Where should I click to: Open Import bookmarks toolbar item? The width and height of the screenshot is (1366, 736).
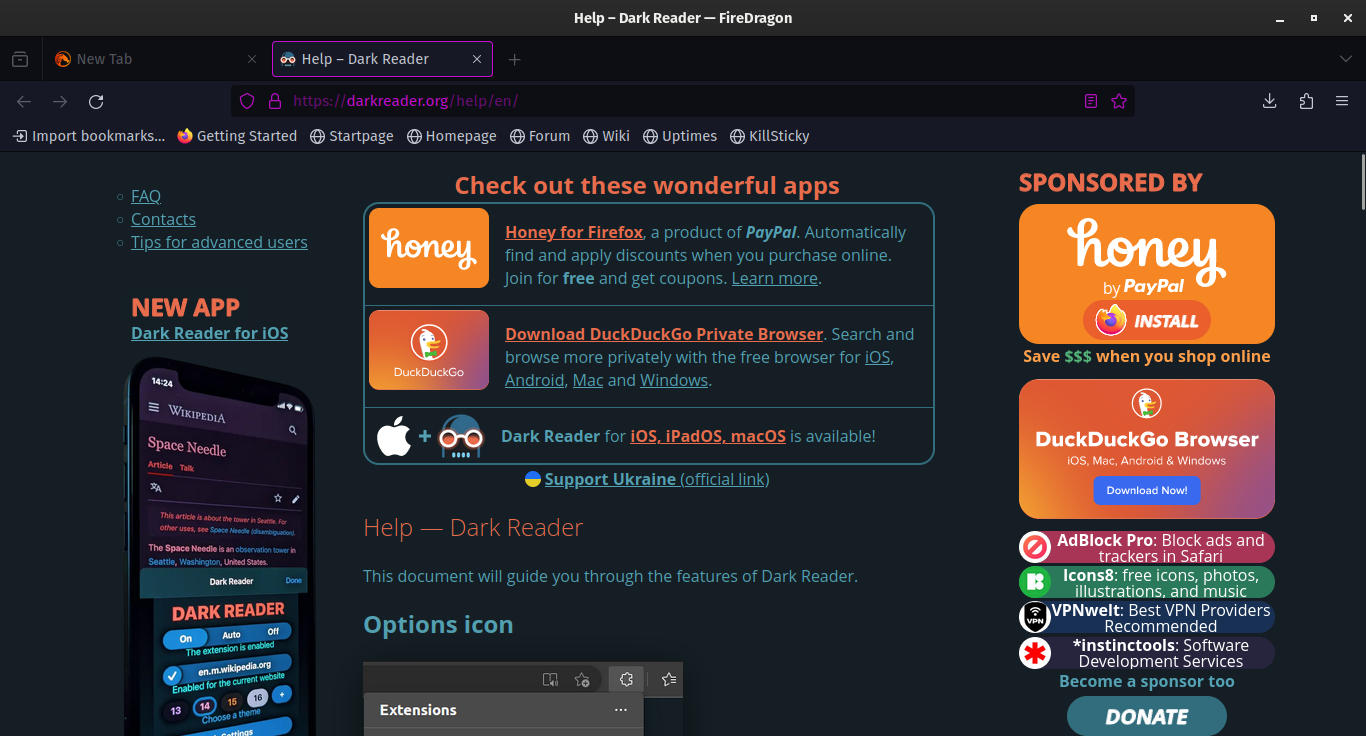click(x=88, y=136)
